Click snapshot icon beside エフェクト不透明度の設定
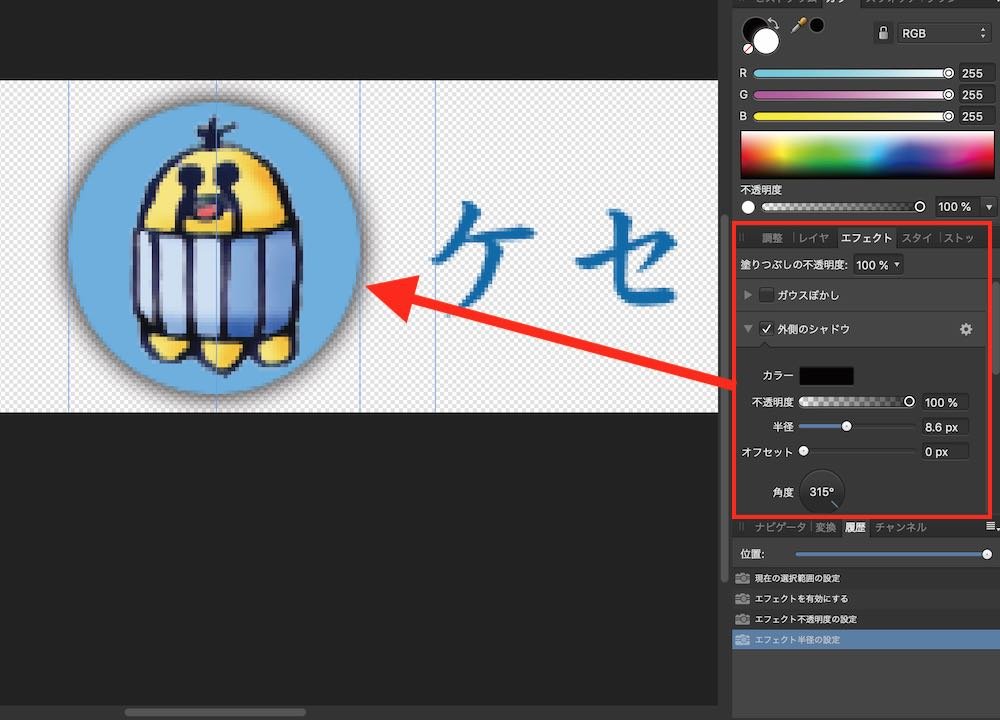Screen dimensions: 1000x720 (x=742, y=619)
